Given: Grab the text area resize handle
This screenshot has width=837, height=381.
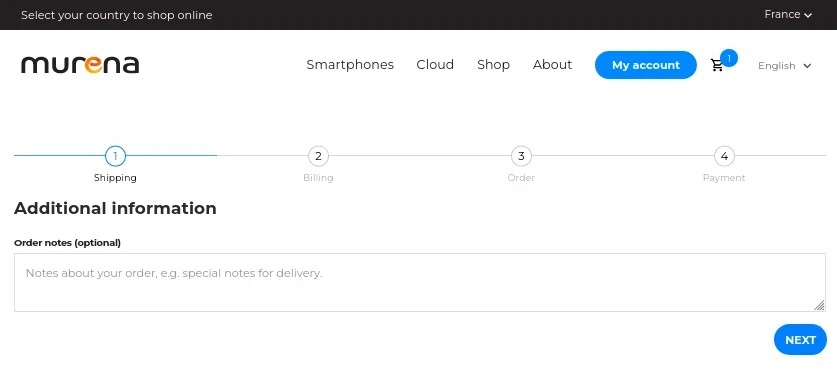Looking at the screenshot, I should click(x=819, y=305).
